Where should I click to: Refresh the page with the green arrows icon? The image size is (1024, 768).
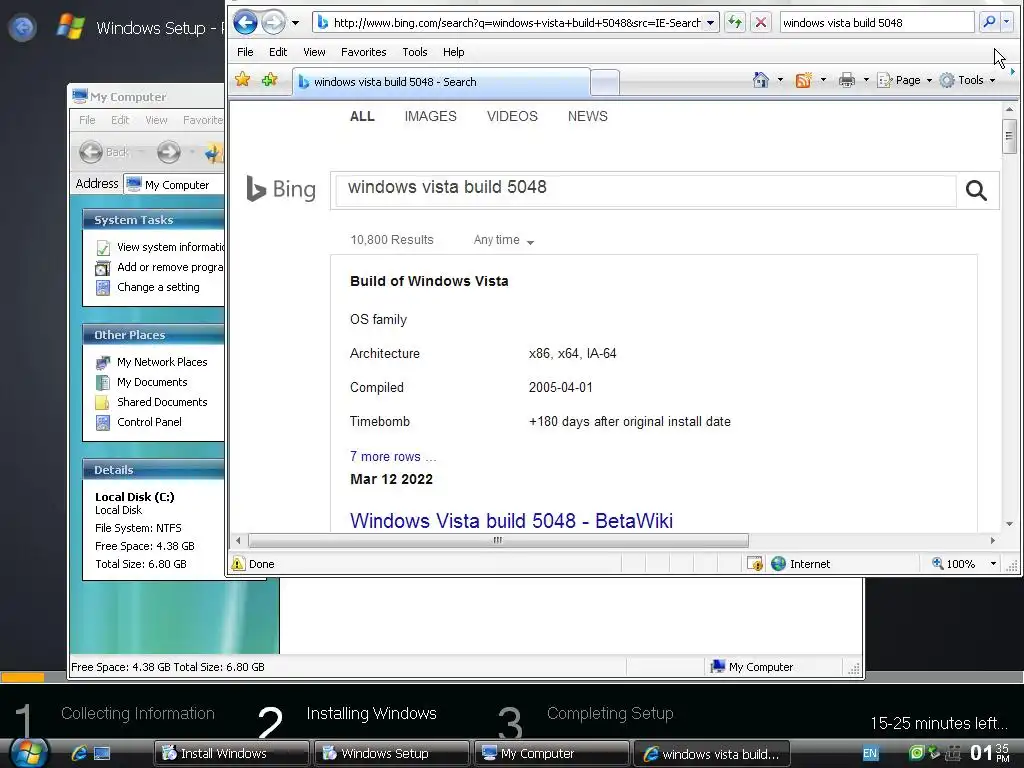click(735, 23)
